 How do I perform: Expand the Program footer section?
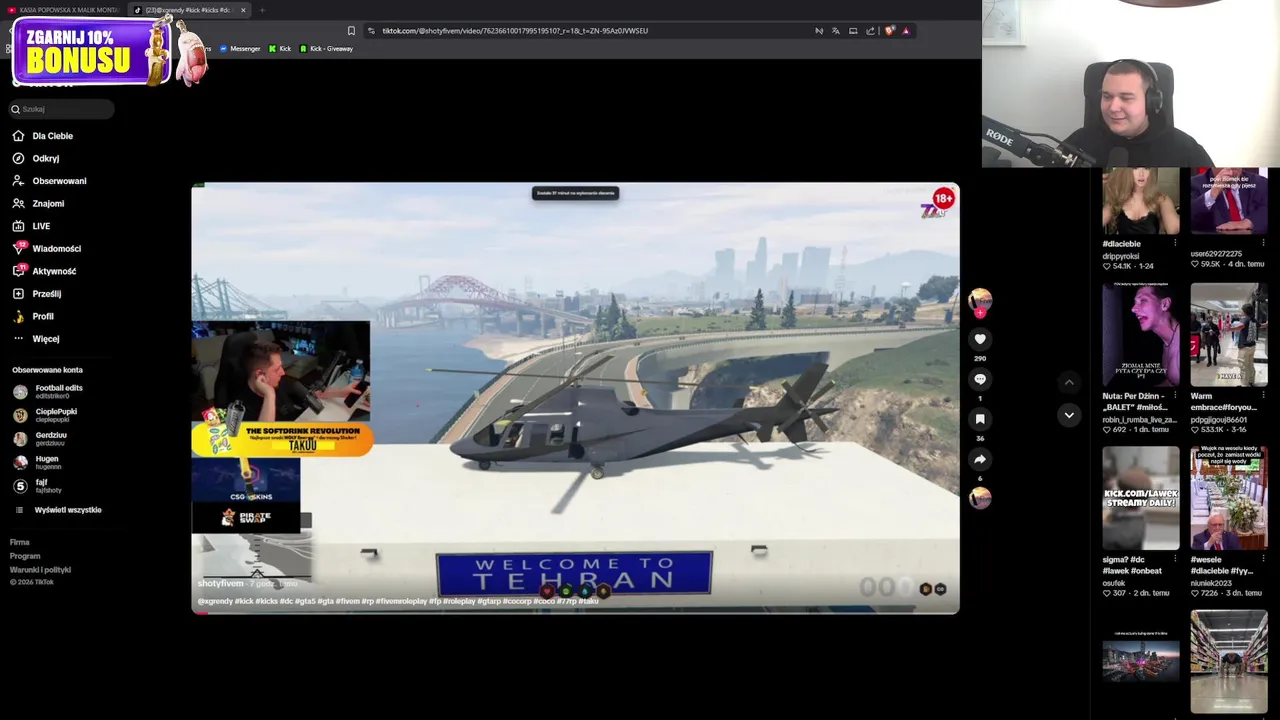[x=25, y=556]
